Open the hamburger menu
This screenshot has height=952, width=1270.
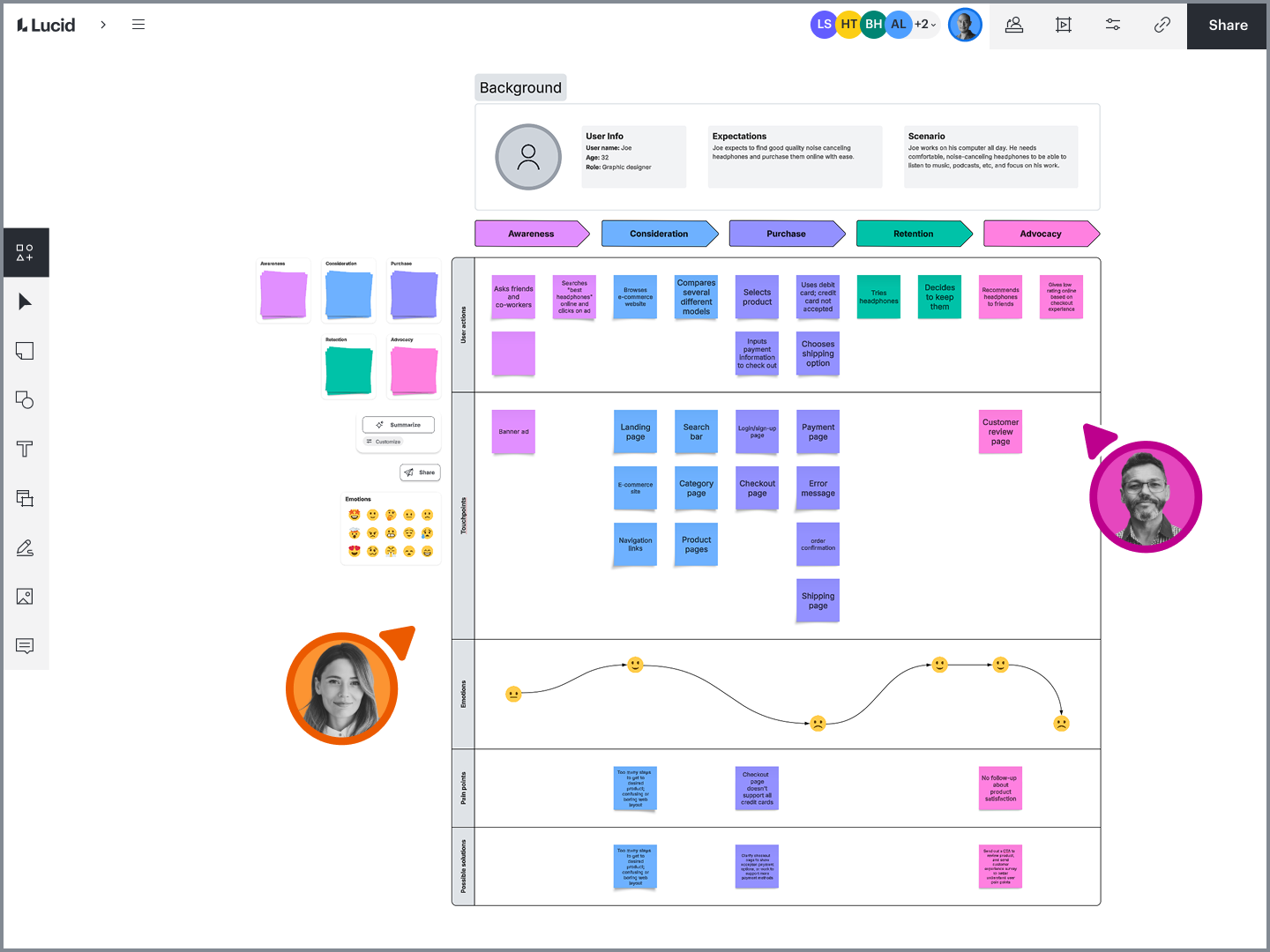coord(138,25)
